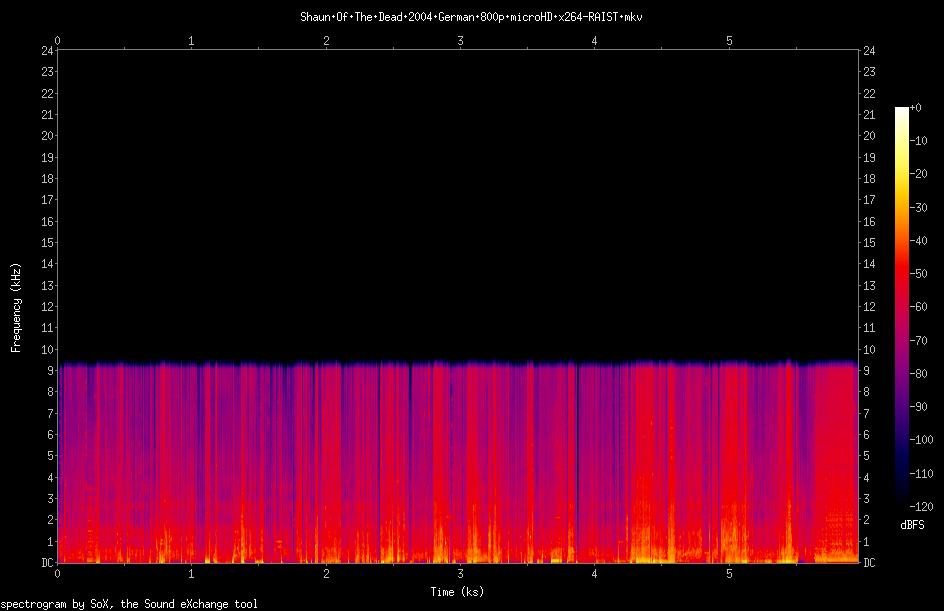Click the -120 label on color legend
Screen dimensions: 944x611
pyautogui.click(x=922, y=506)
